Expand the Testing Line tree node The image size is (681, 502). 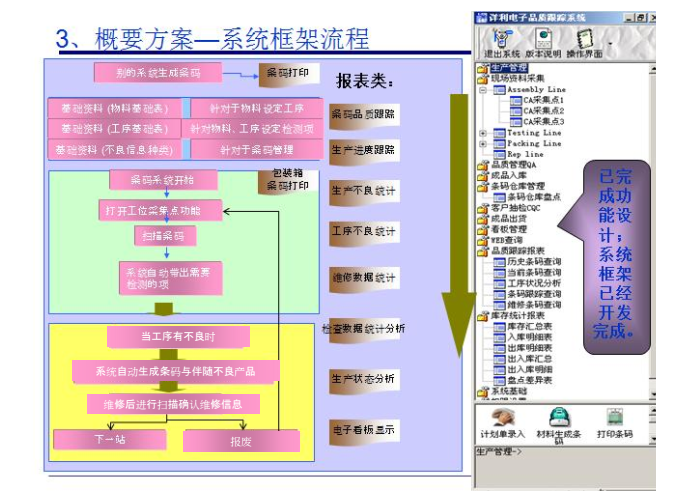coord(484,133)
